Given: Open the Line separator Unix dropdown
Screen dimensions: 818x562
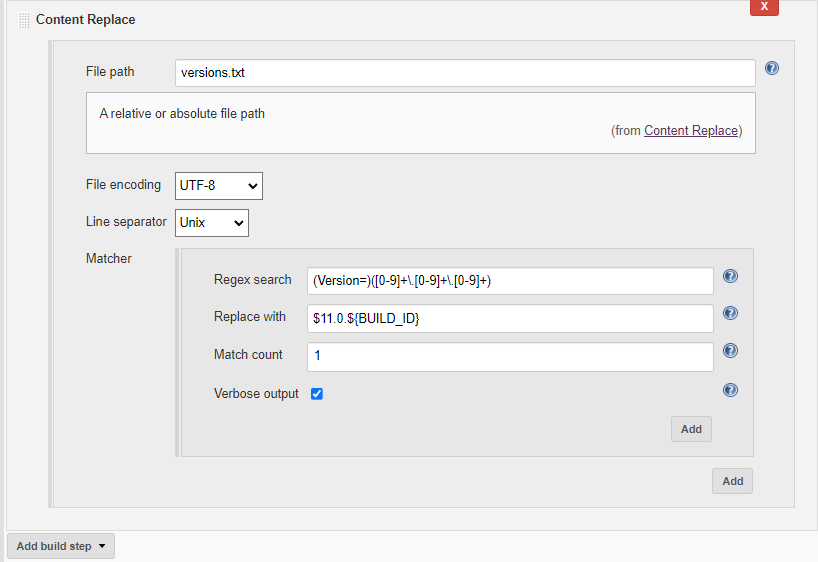Looking at the screenshot, I should pyautogui.click(x=212, y=223).
